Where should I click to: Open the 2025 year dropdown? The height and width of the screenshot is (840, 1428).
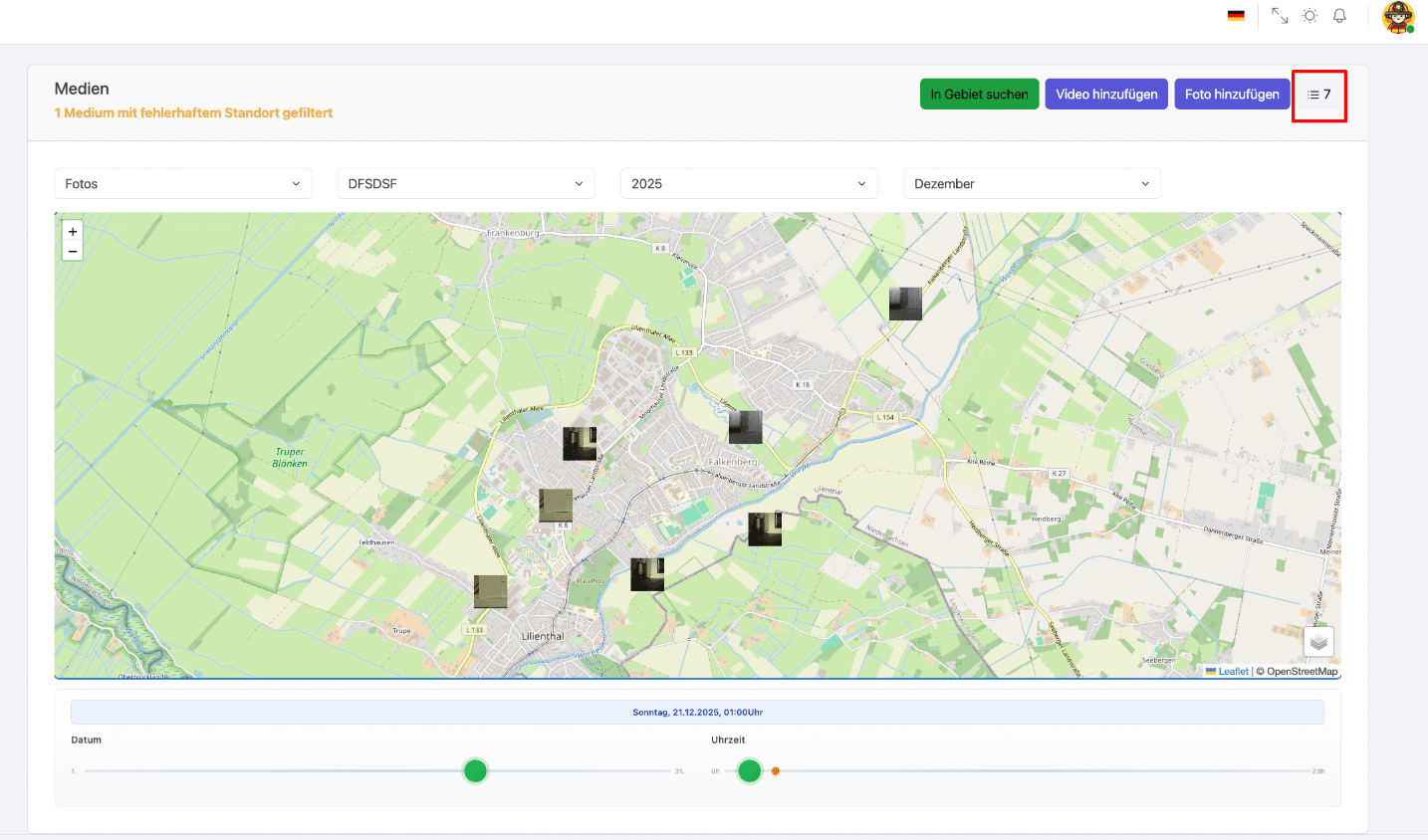coord(749,184)
